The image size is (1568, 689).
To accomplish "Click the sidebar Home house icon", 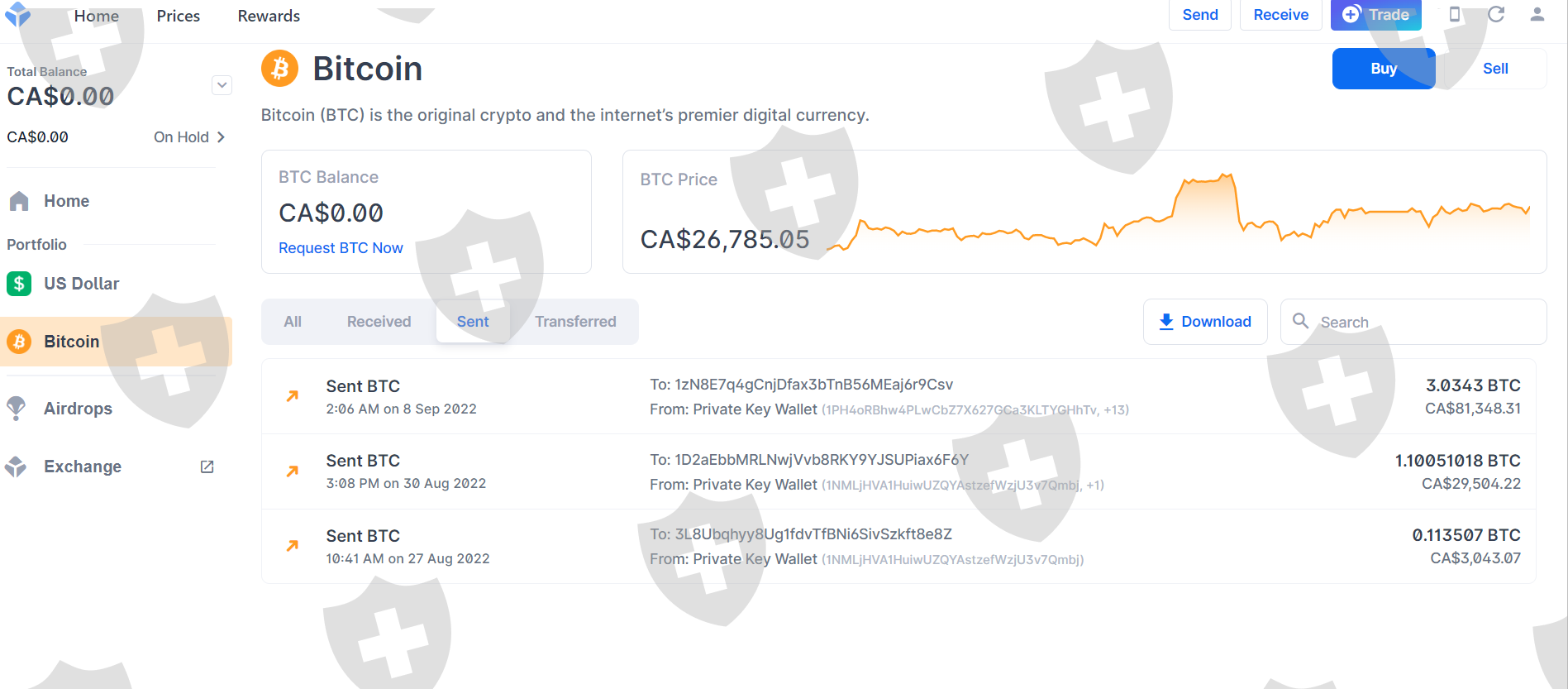I will 19,201.
